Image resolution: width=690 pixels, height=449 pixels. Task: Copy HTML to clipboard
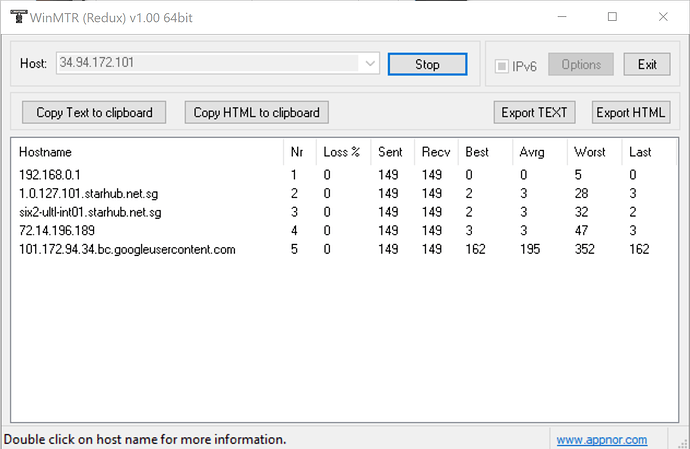coord(257,112)
